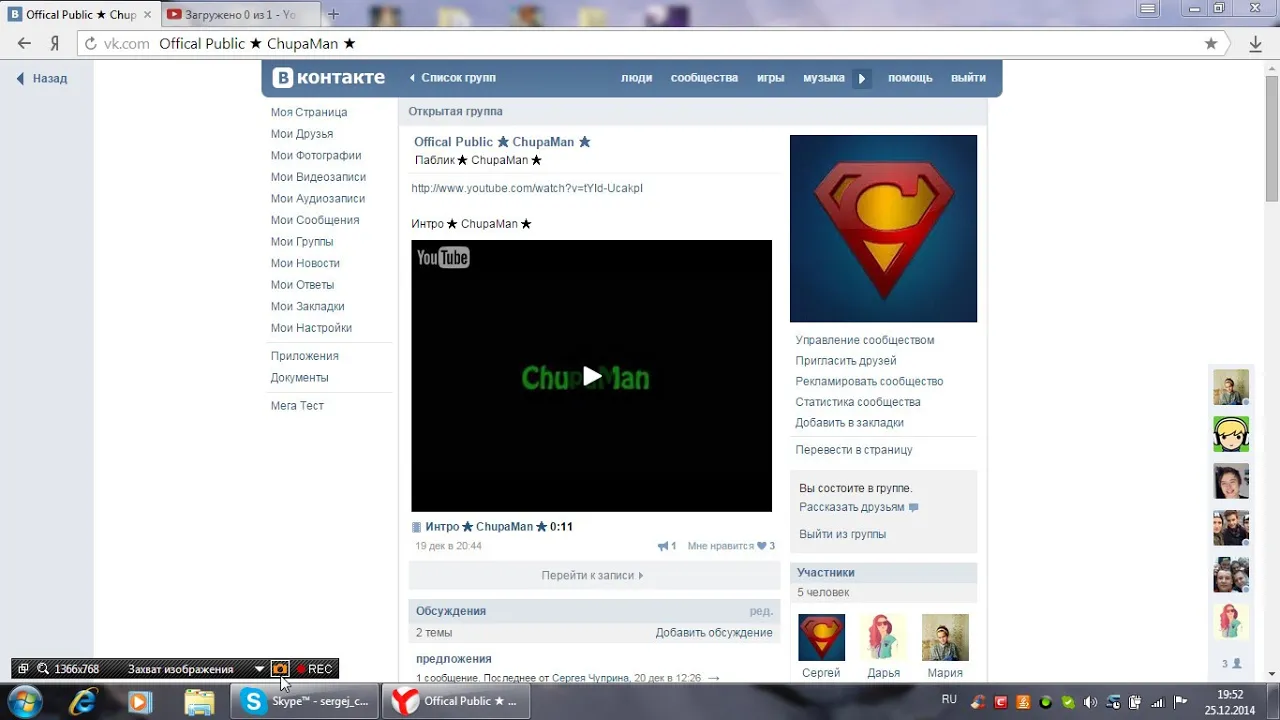Click the network signal tray icon

pyautogui.click(x=1157, y=702)
